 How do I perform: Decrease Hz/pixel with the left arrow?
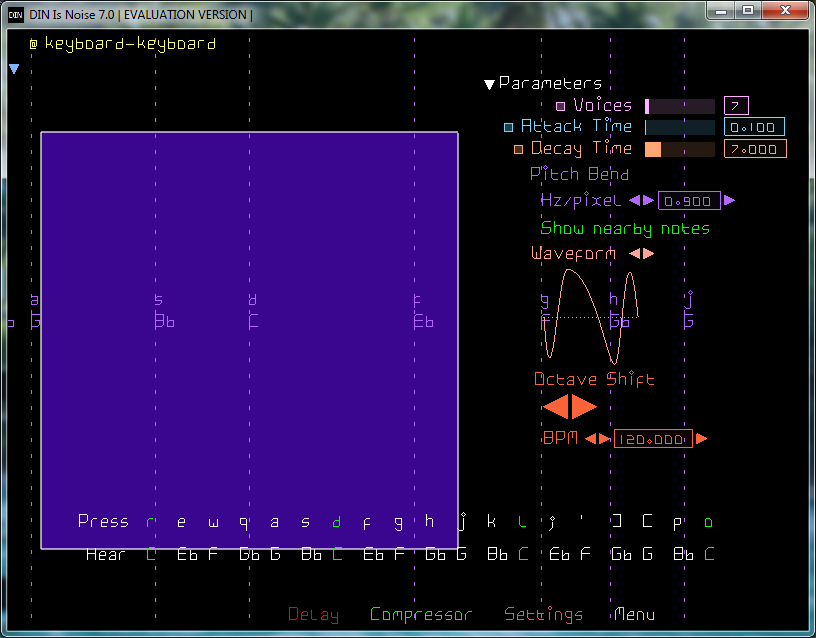point(634,201)
